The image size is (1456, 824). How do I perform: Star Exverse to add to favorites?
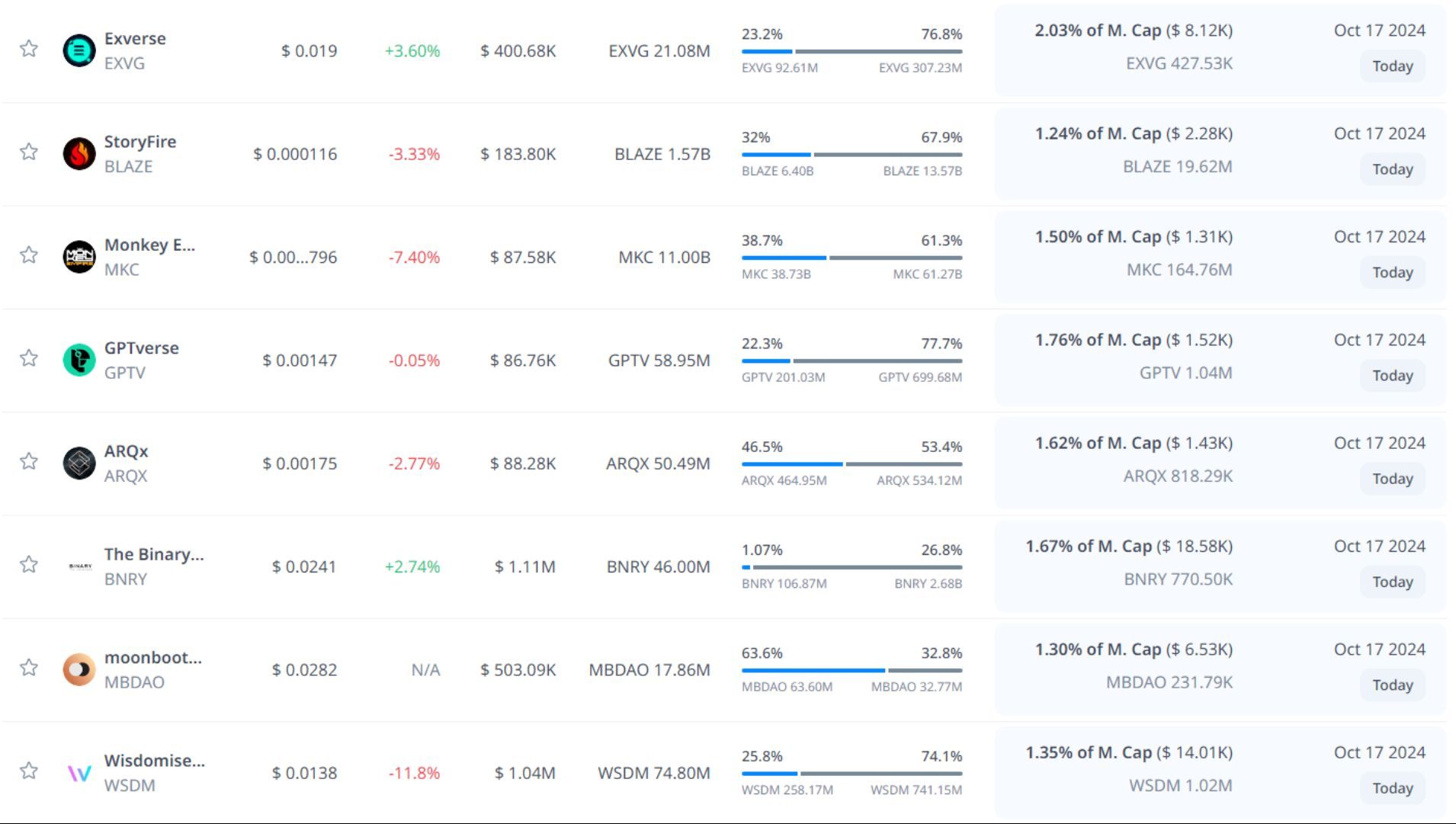(x=29, y=49)
